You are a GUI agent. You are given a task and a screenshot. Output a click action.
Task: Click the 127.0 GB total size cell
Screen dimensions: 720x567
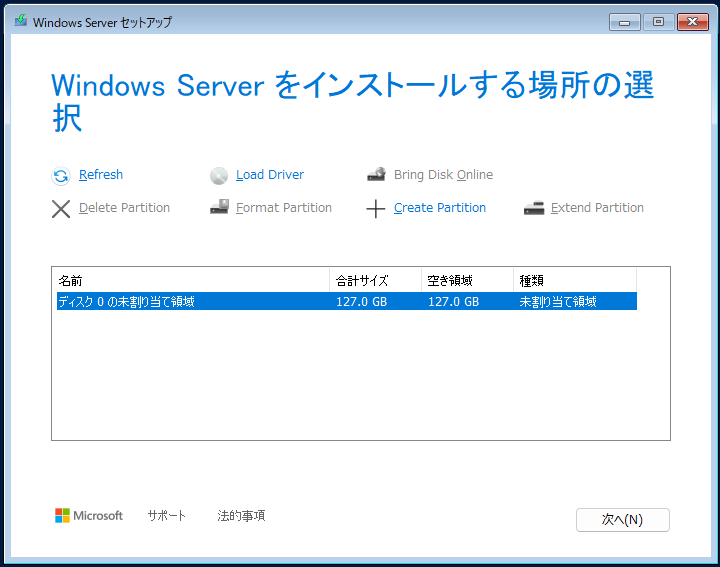362,302
